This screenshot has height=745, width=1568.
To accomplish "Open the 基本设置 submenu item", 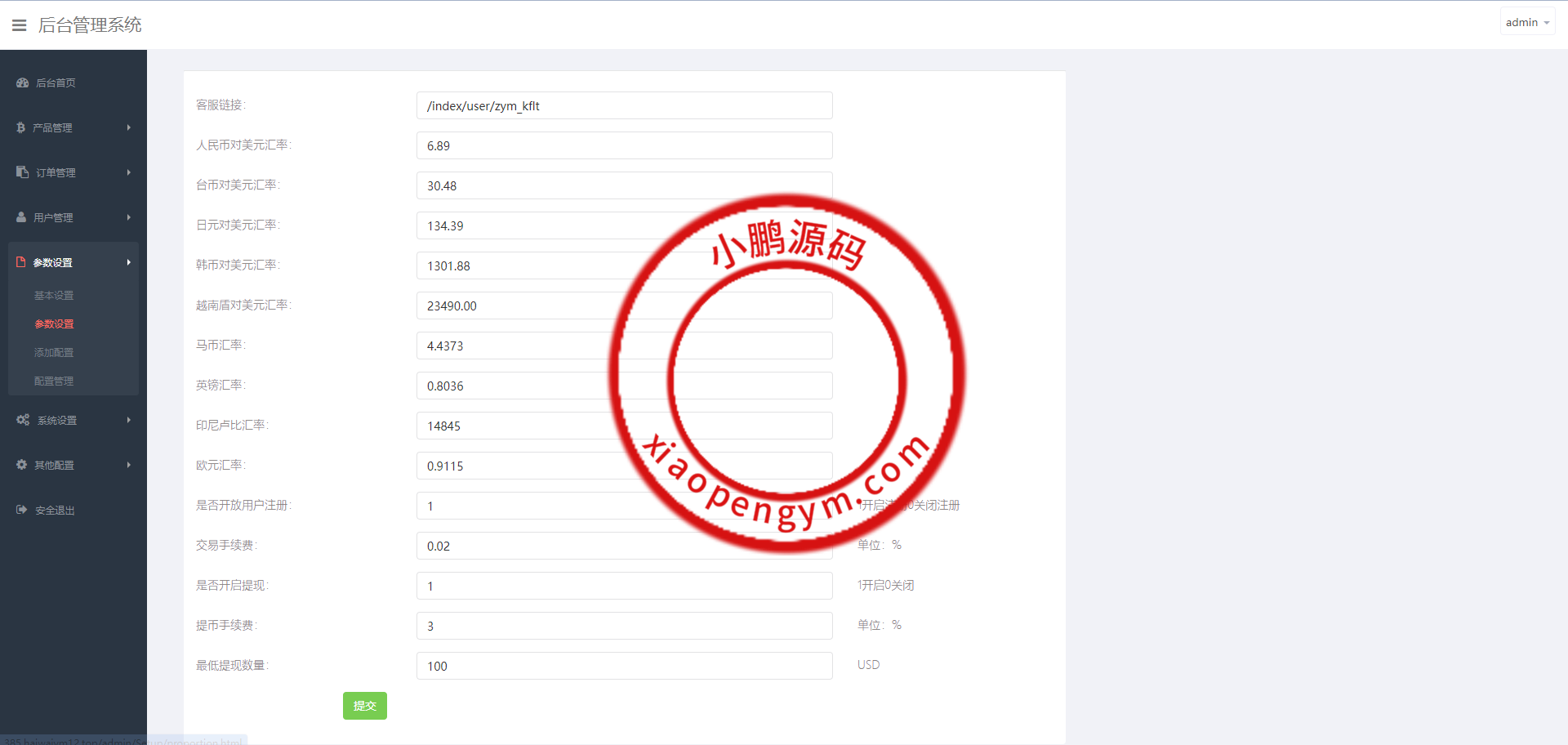I will (54, 296).
